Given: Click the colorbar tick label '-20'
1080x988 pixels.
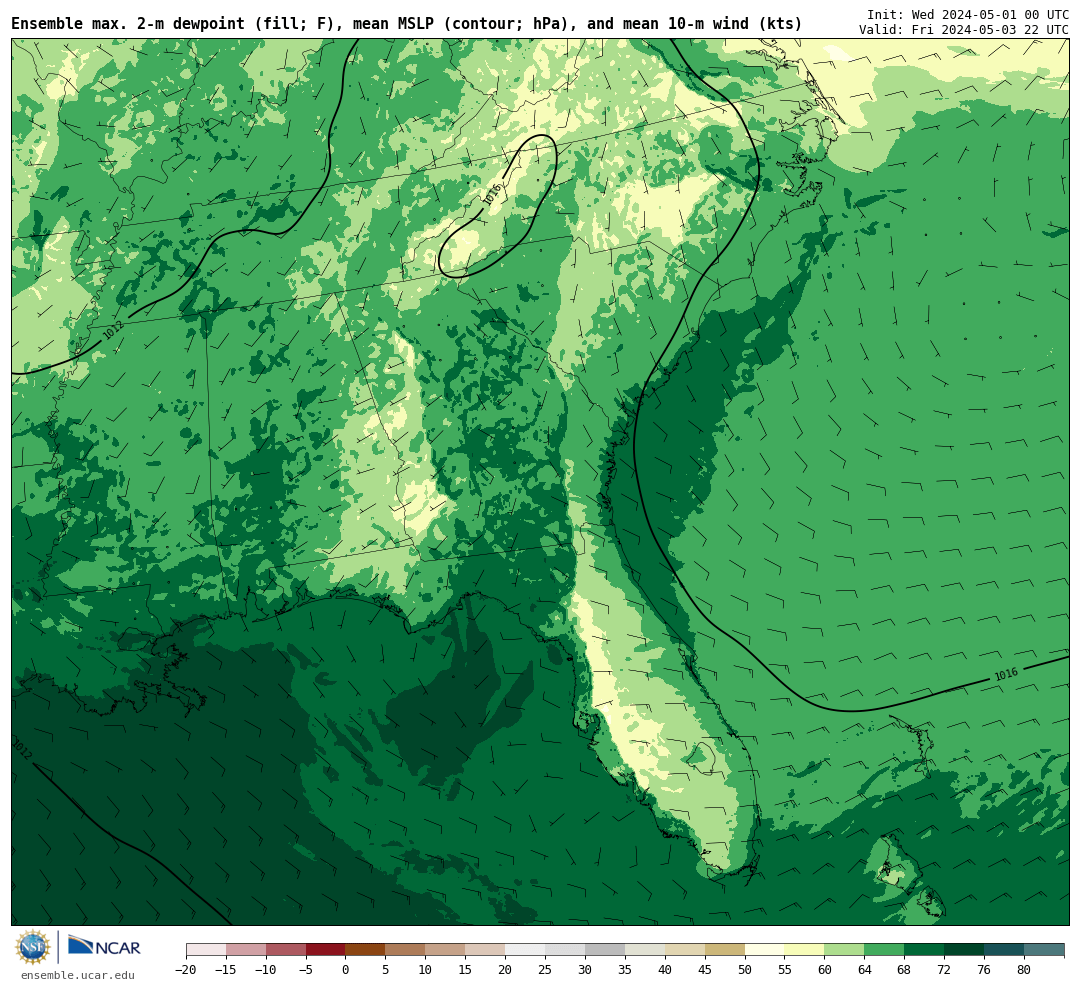Looking at the screenshot, I should pyautogui.click(x=186, y=970).
